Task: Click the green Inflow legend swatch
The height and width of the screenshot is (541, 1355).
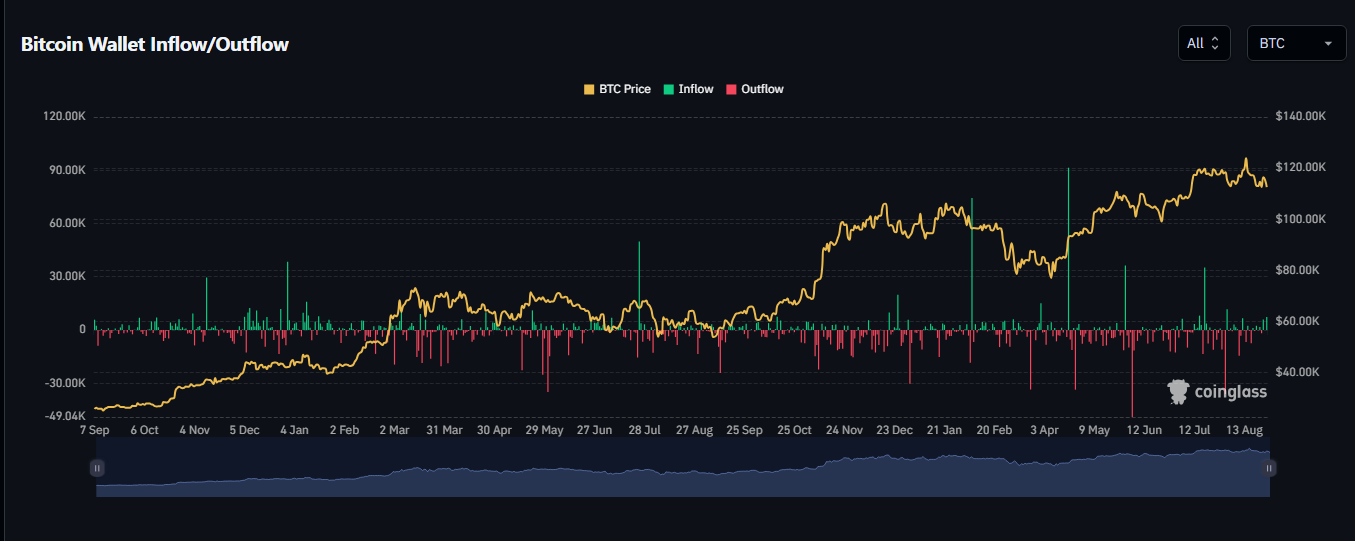Action: 668,89
